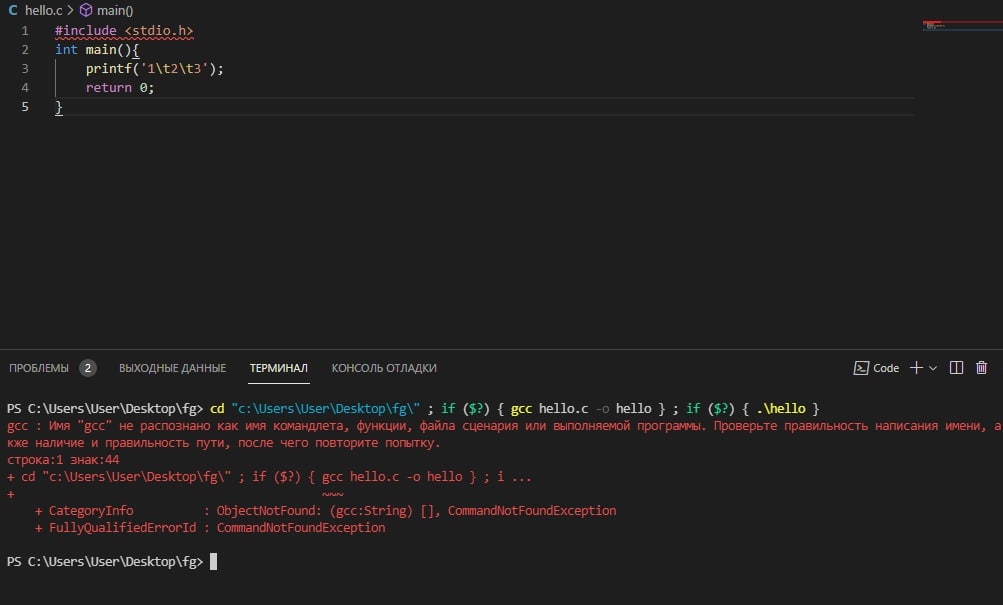Click the CommandNotFoundException FullyQualifiedErrorId line
This screenshot has width=1003, height=605.
(x=210, y=528)
